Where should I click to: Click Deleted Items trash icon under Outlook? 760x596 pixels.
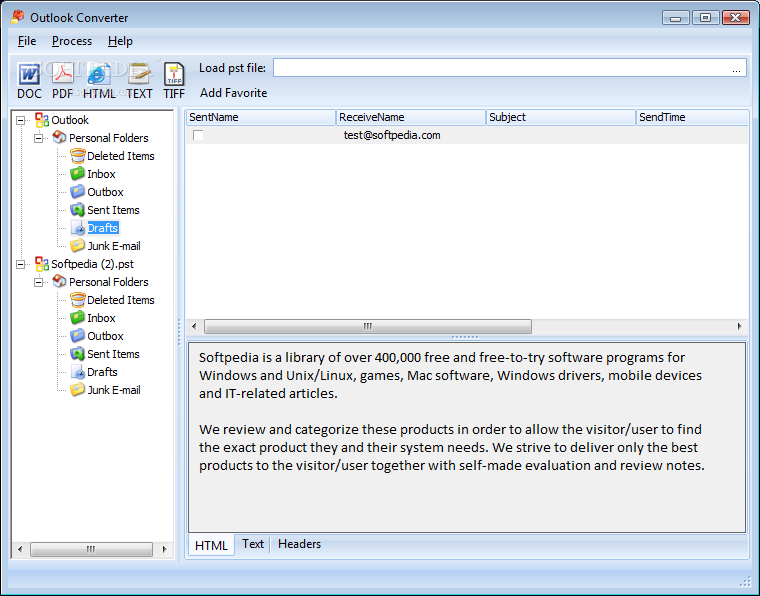(x=78, y=156)
